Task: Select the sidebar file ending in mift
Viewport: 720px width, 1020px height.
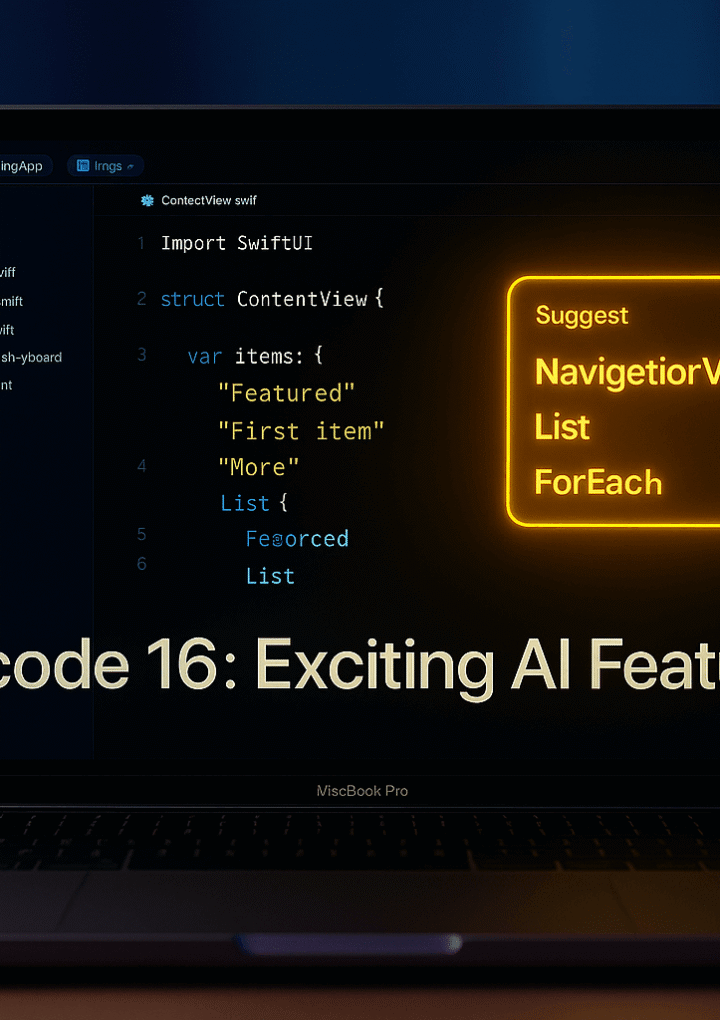Action: pyautogui.click(x=12, y=301)
